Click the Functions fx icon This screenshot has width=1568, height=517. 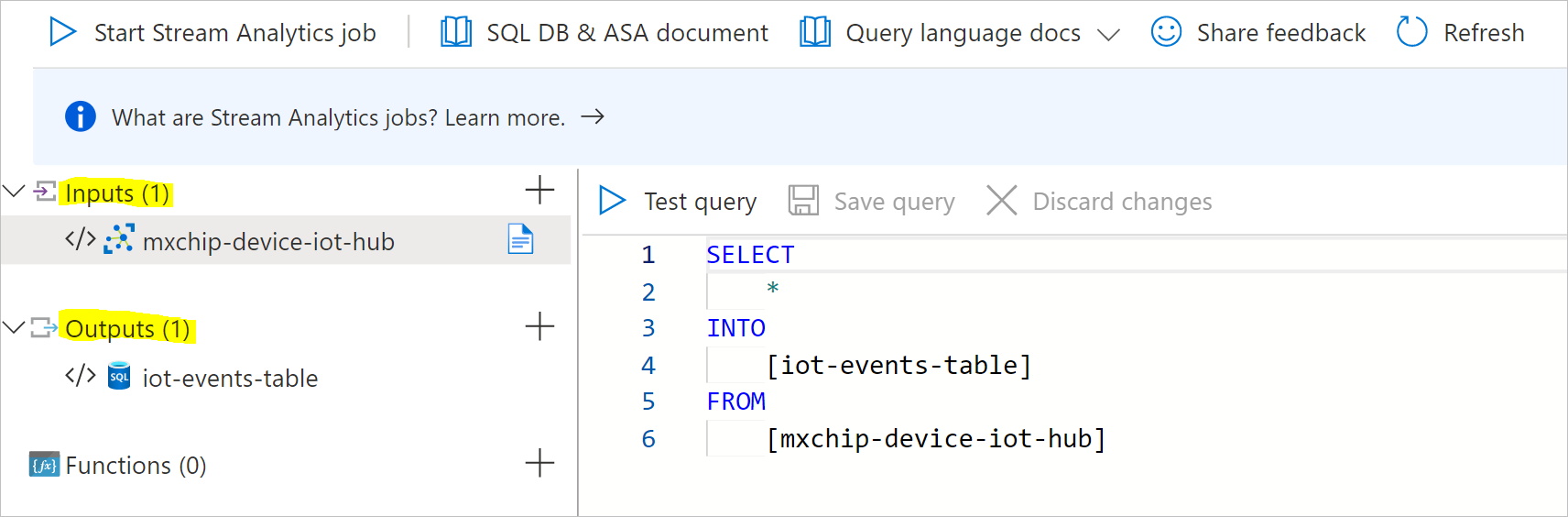[44, 465]
